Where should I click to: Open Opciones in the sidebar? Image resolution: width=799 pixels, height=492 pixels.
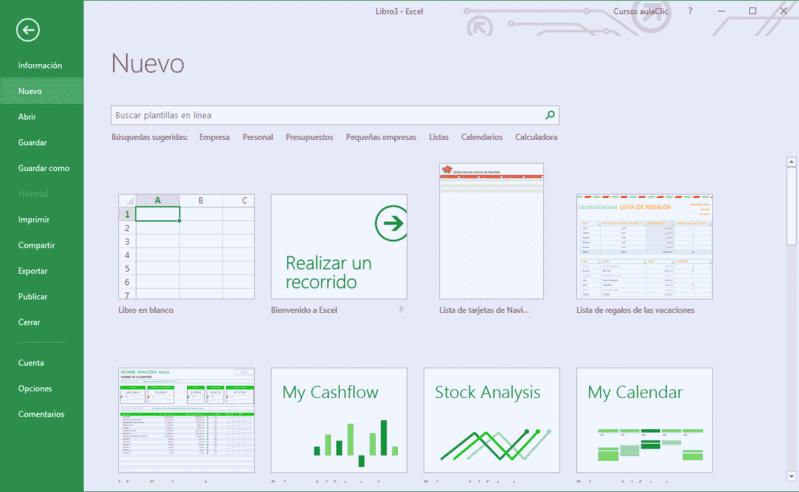click(x=35, y=388)
